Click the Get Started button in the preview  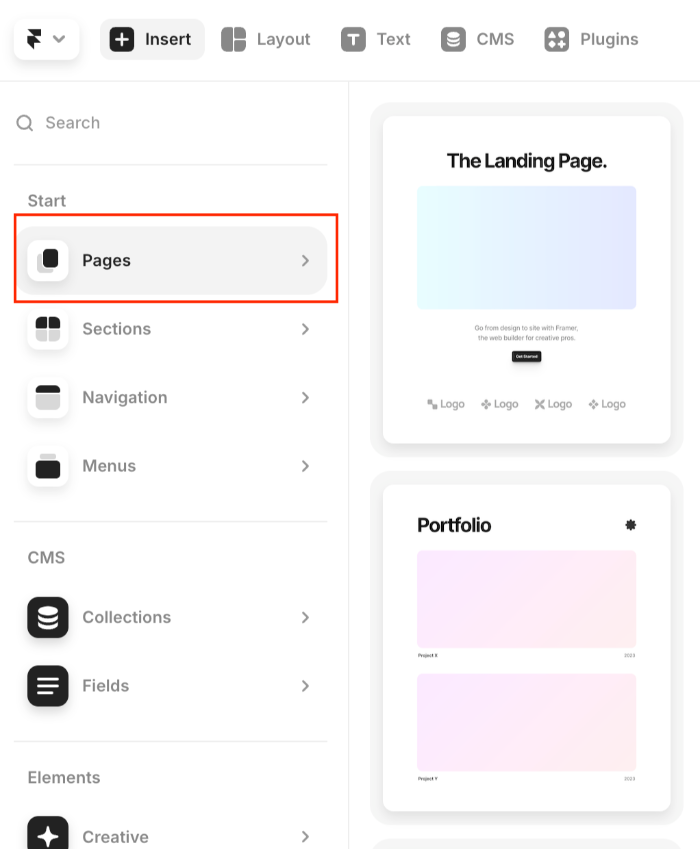point(526,356)
